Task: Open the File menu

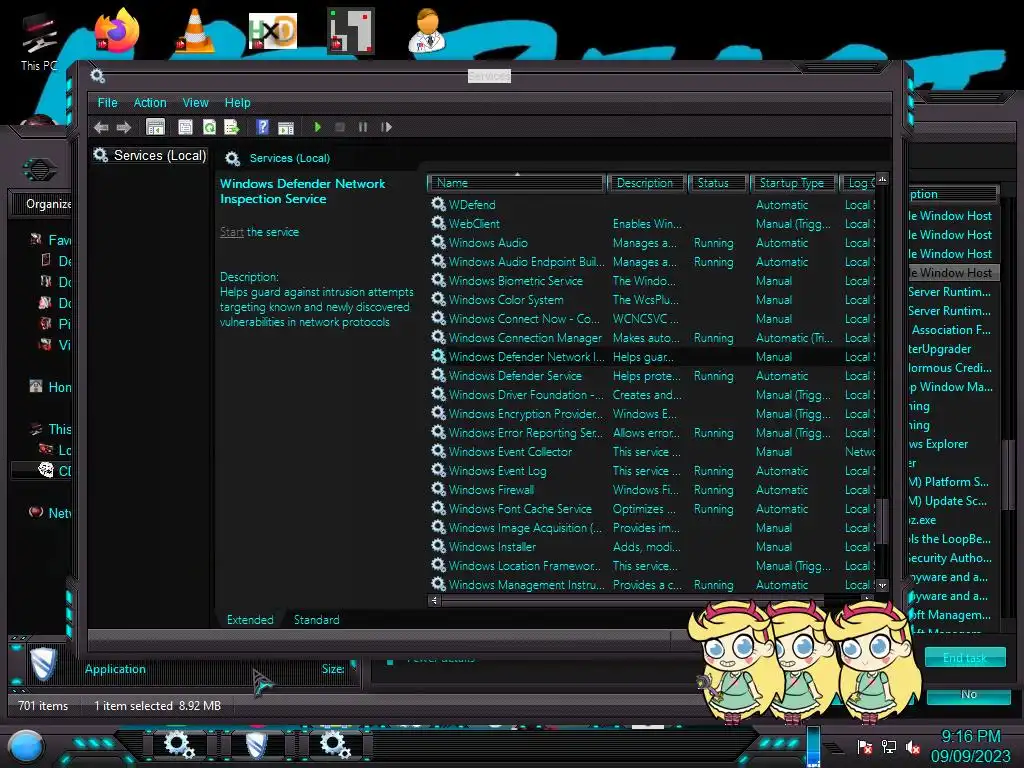Action: [x=108, y=103]
